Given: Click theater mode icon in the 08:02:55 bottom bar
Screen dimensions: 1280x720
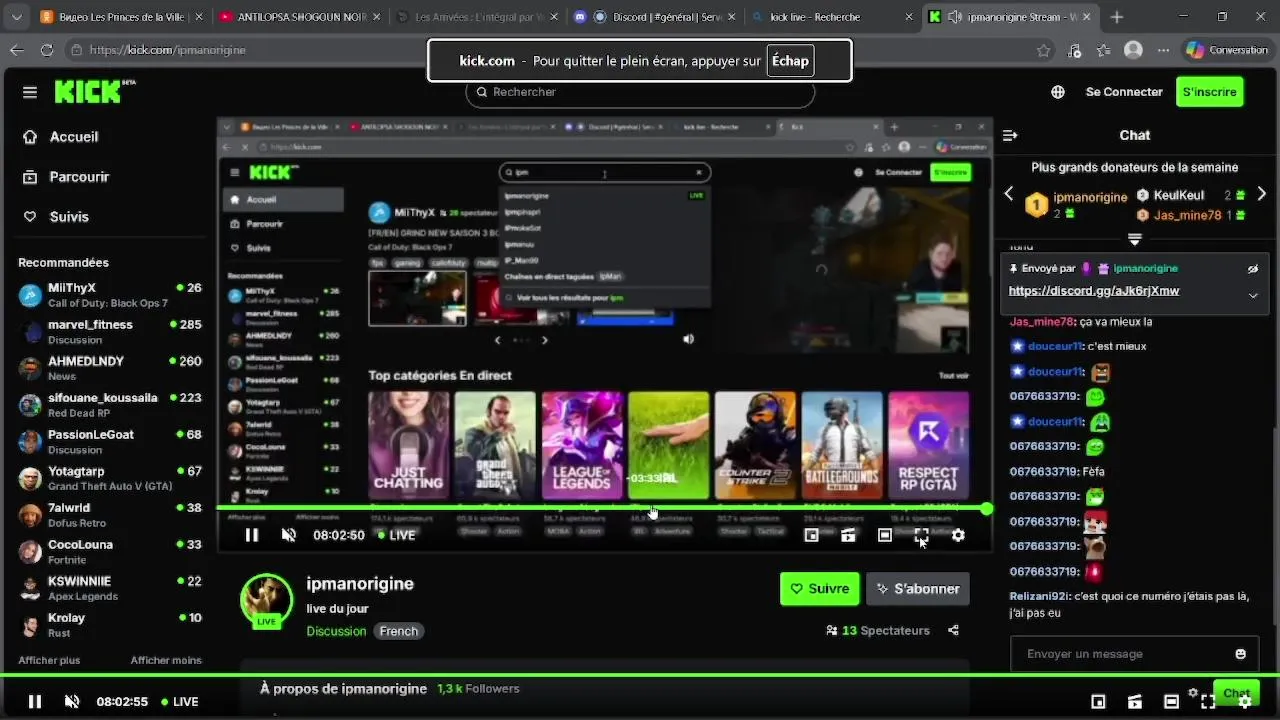Looking at the screenshot, I should pos(1171,702).
